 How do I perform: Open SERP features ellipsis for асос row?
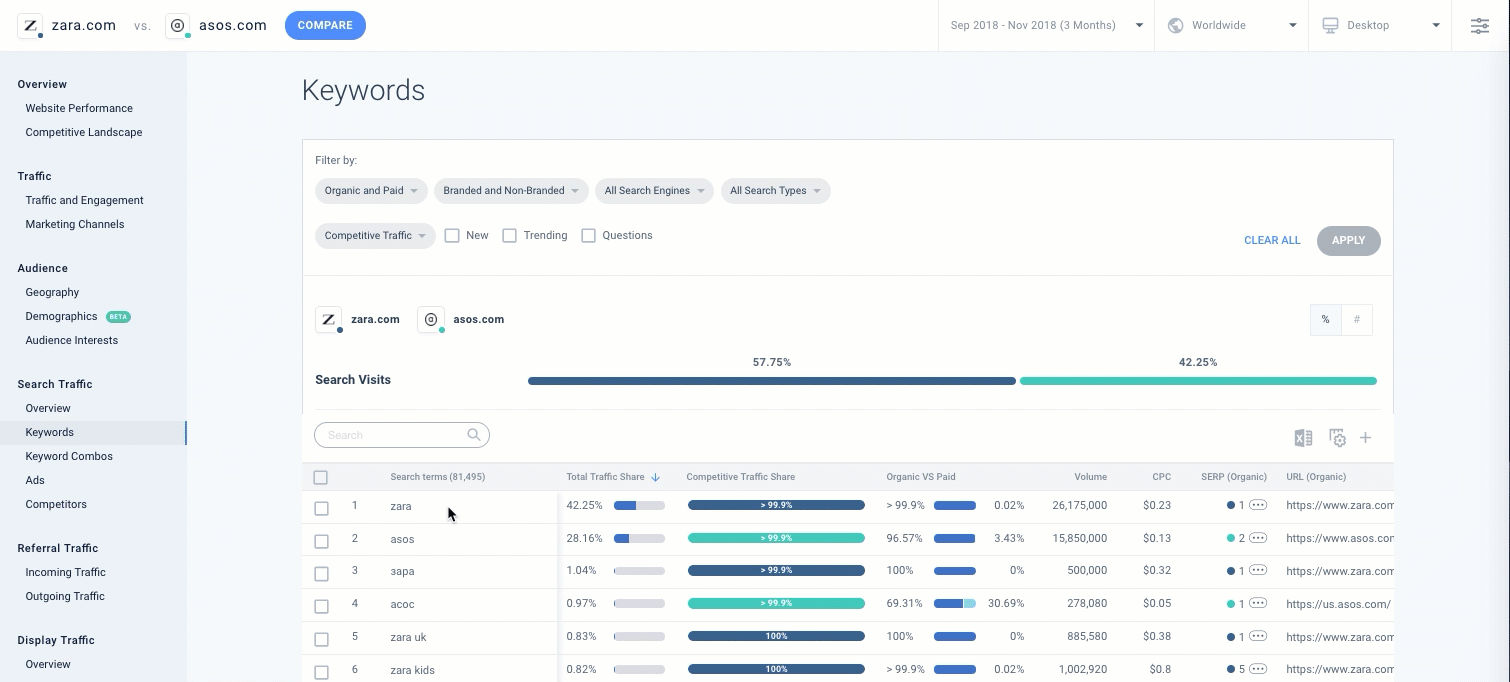coord(1258,604)
